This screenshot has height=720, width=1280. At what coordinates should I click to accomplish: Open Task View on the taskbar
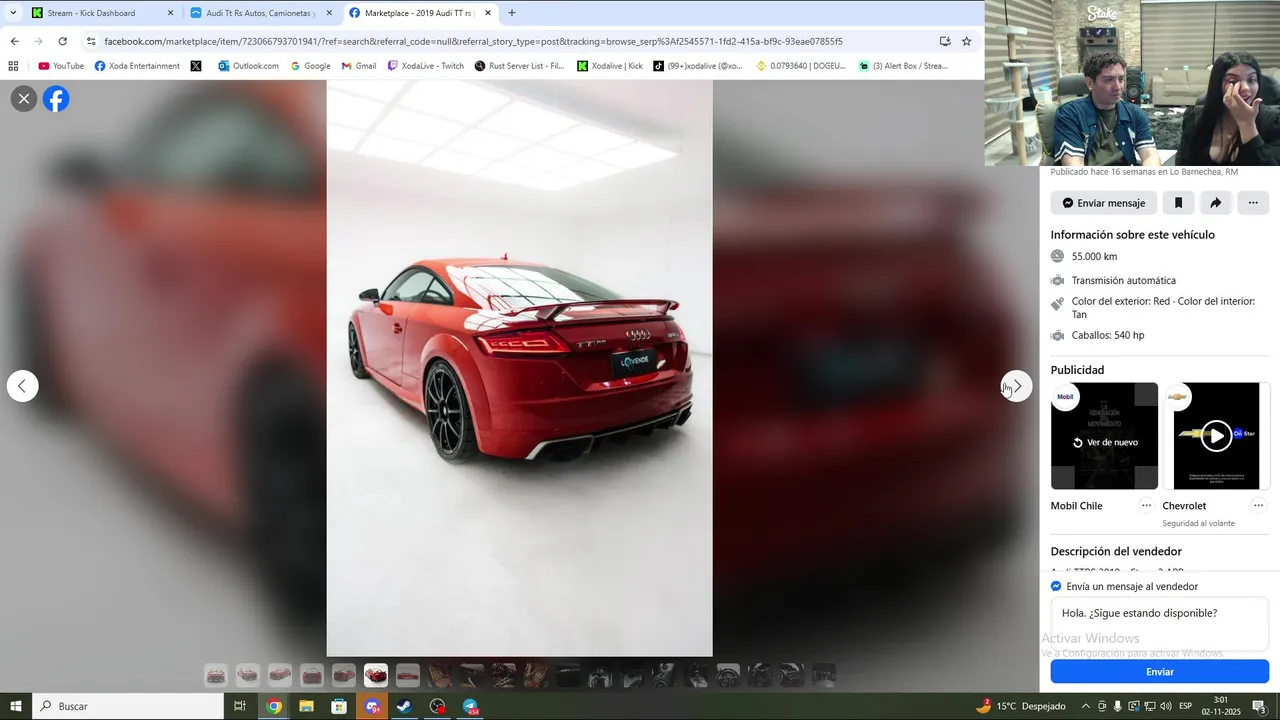click(240, 706)
